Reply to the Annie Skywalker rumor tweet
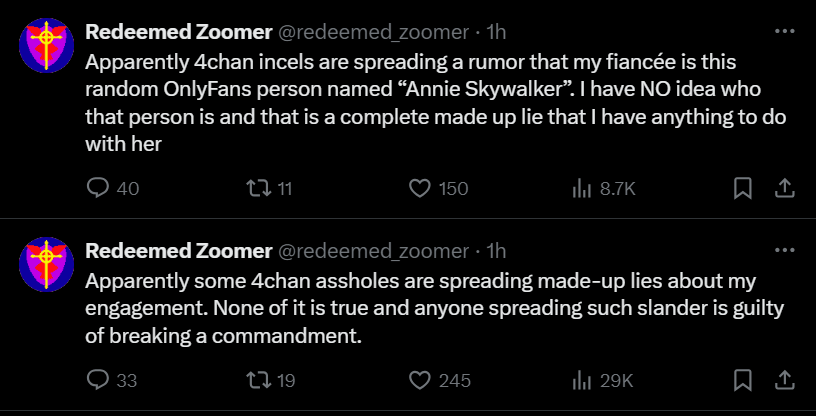 click(x=98, y=188)
